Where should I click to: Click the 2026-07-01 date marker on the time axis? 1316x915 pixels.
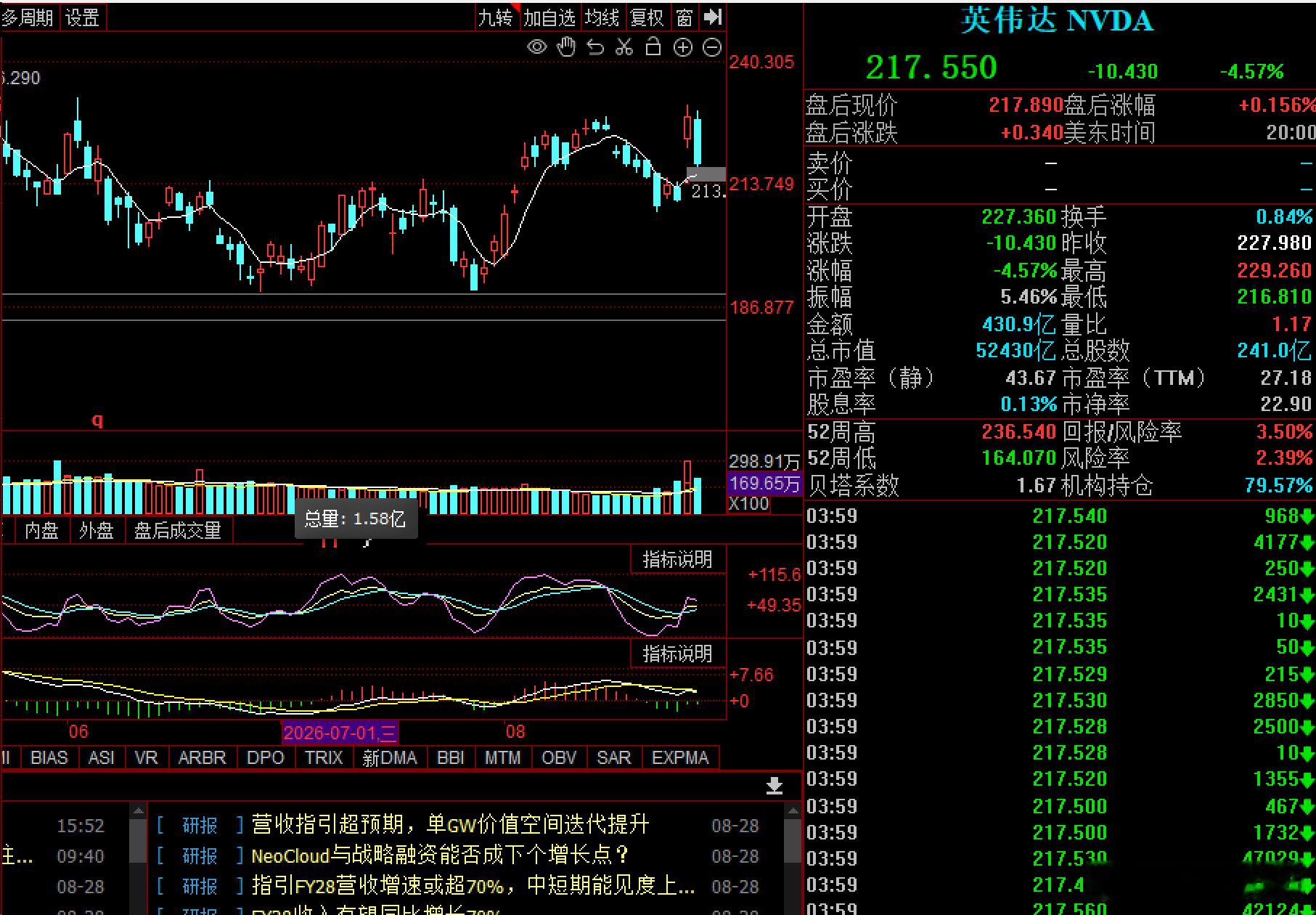[340, 732]
